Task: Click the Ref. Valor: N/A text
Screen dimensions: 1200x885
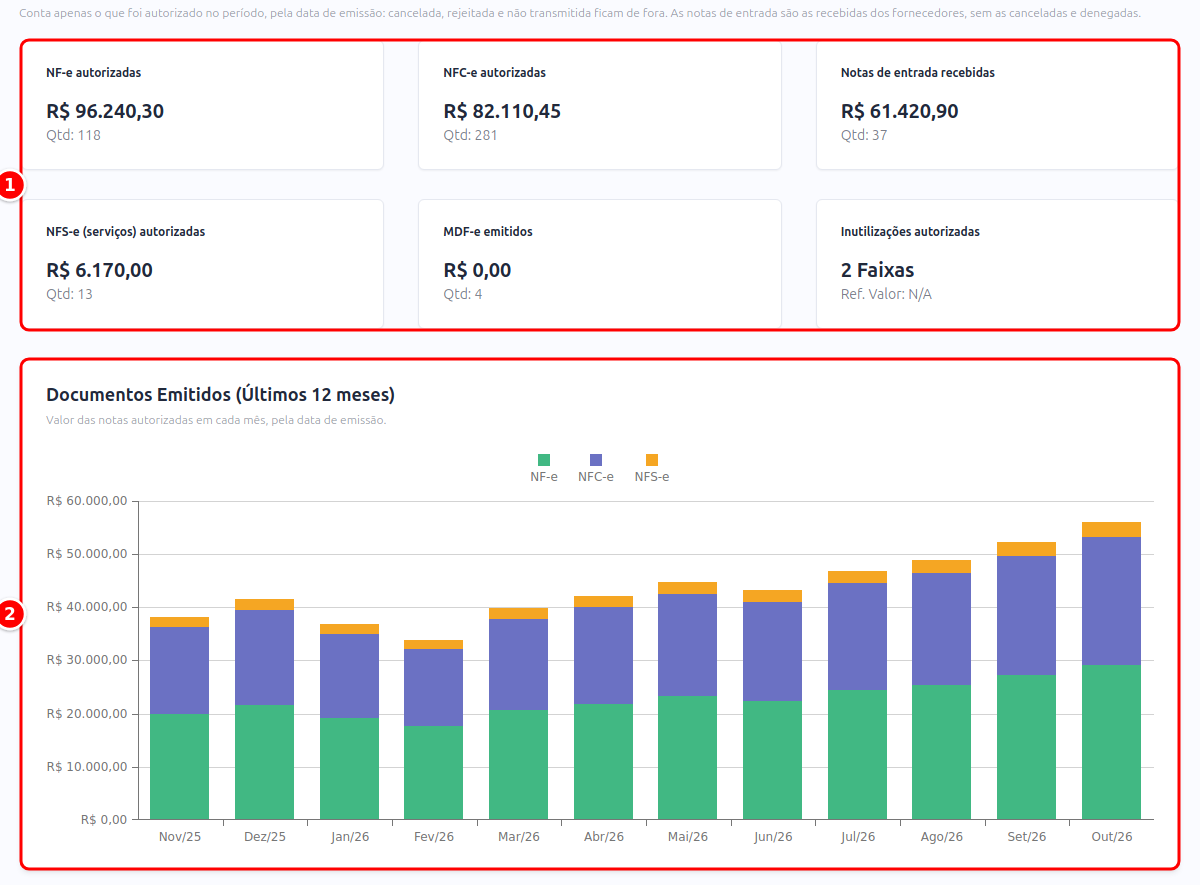Action: coord(886,294)
